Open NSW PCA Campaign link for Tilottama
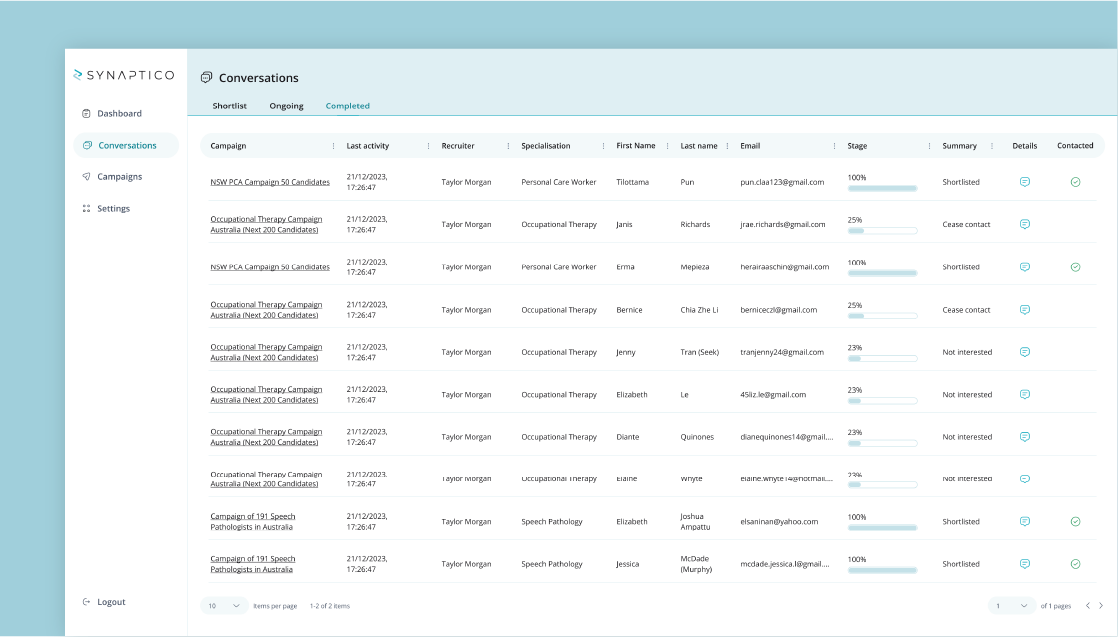The width and height of the screenshot is (1118, 637). (x=270, y=182)
